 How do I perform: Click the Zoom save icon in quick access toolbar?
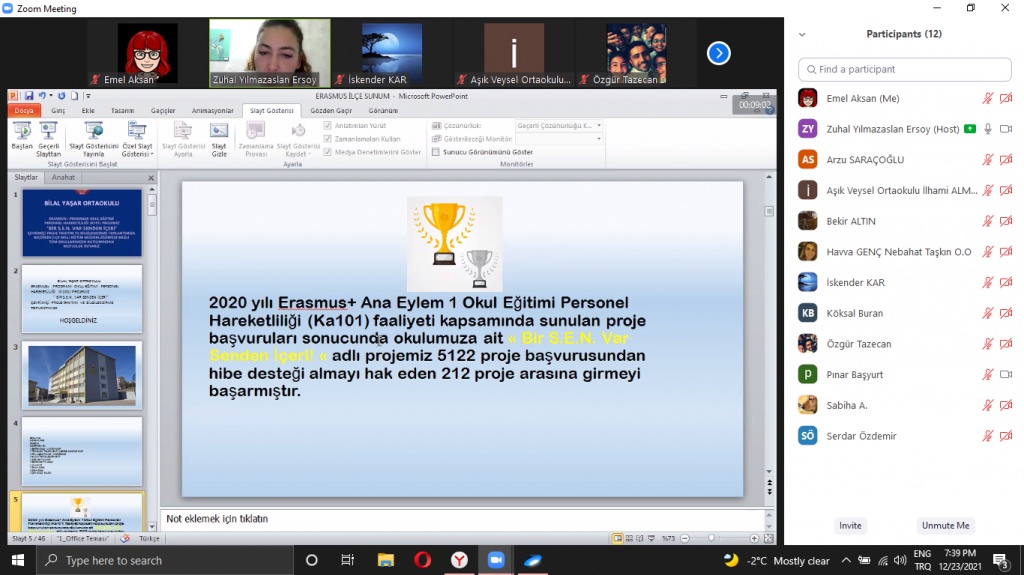29,96
